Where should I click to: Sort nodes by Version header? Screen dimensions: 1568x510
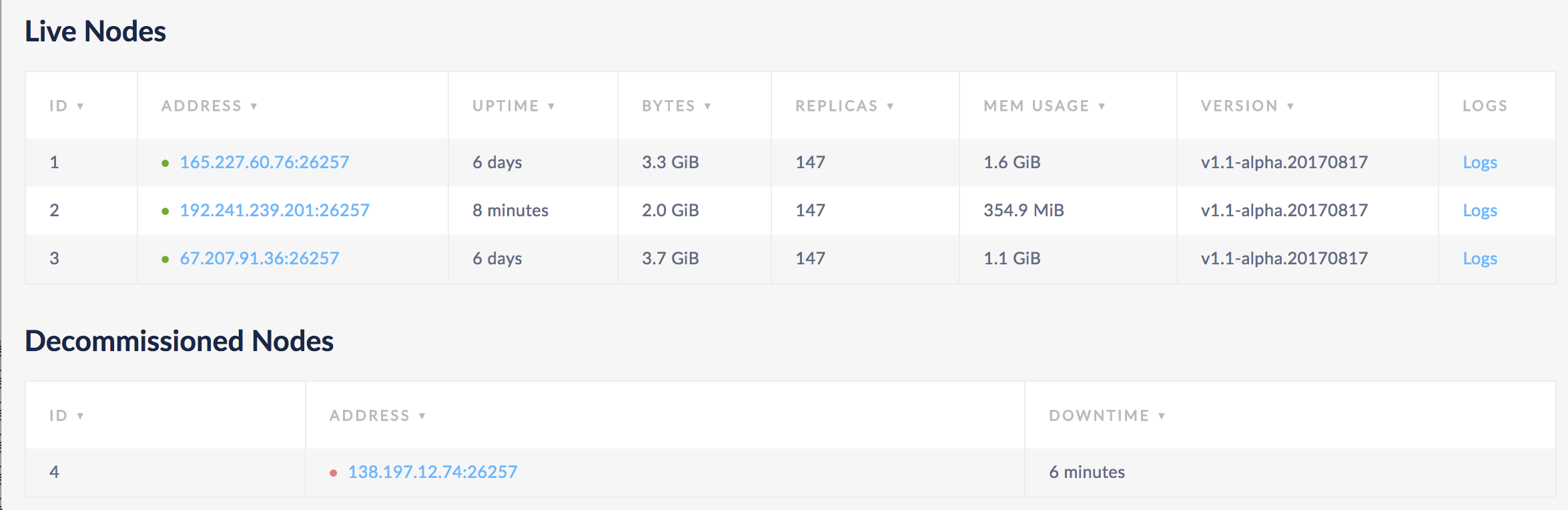point(1246,106)
